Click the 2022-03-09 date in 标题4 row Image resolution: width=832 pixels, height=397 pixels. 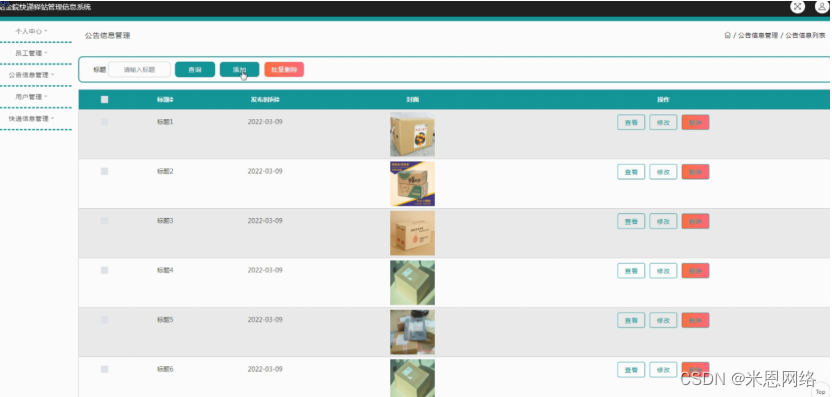(265, 270)
